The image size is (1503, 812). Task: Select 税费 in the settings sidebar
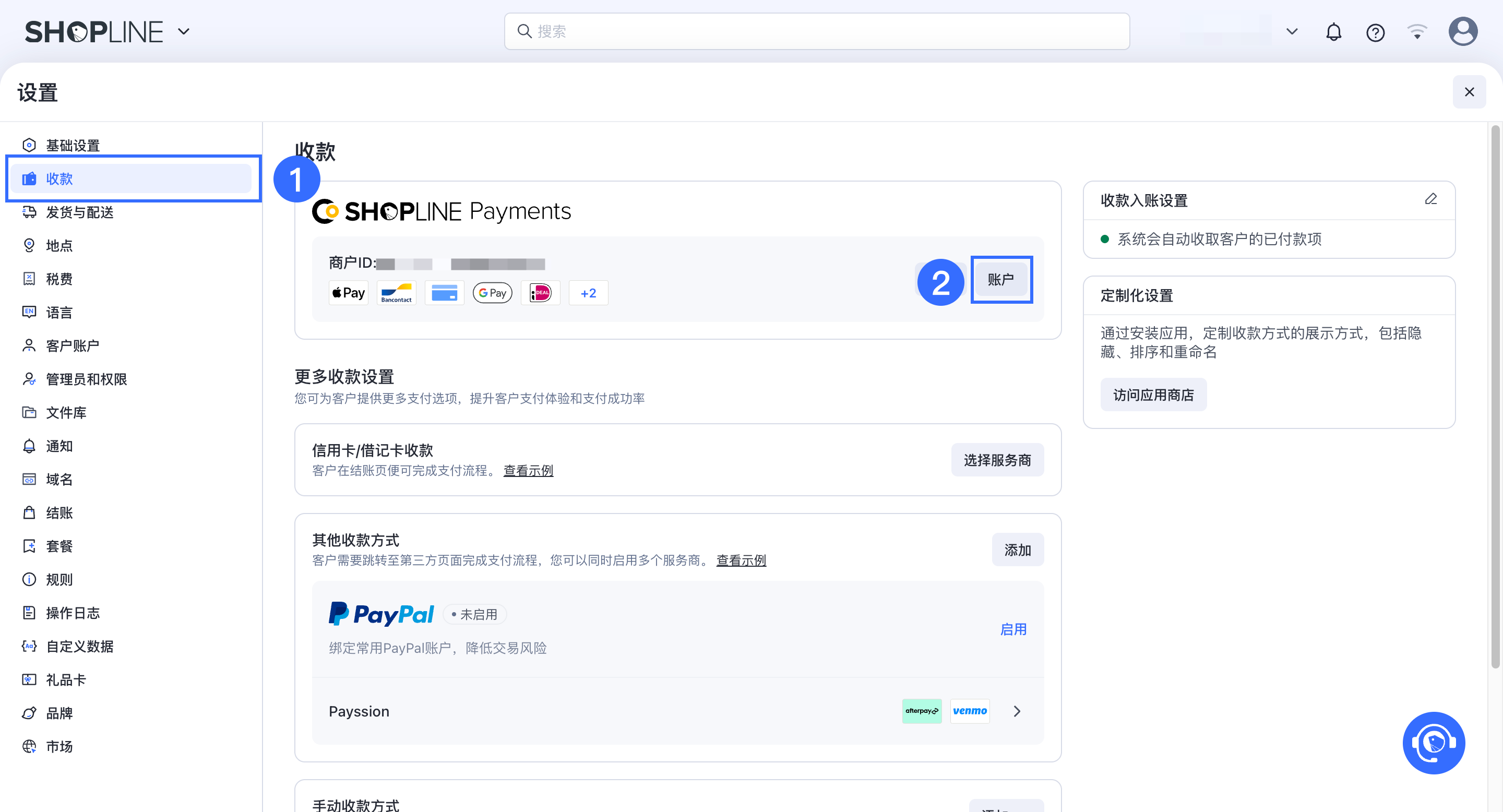pyautogui.click(x=59, y=279)
